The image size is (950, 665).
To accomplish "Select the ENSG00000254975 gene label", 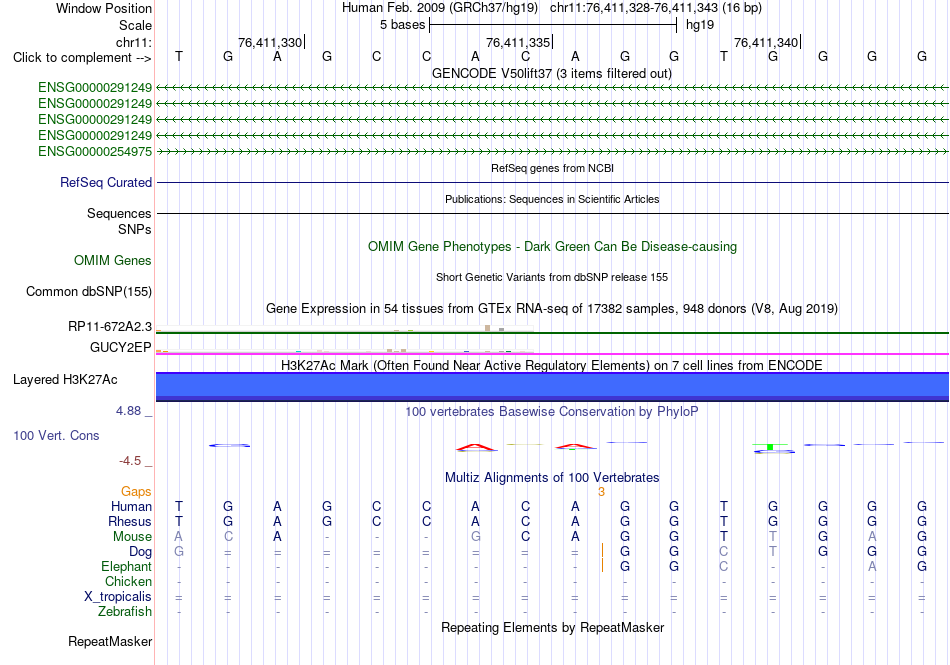I will click(95, 151).
